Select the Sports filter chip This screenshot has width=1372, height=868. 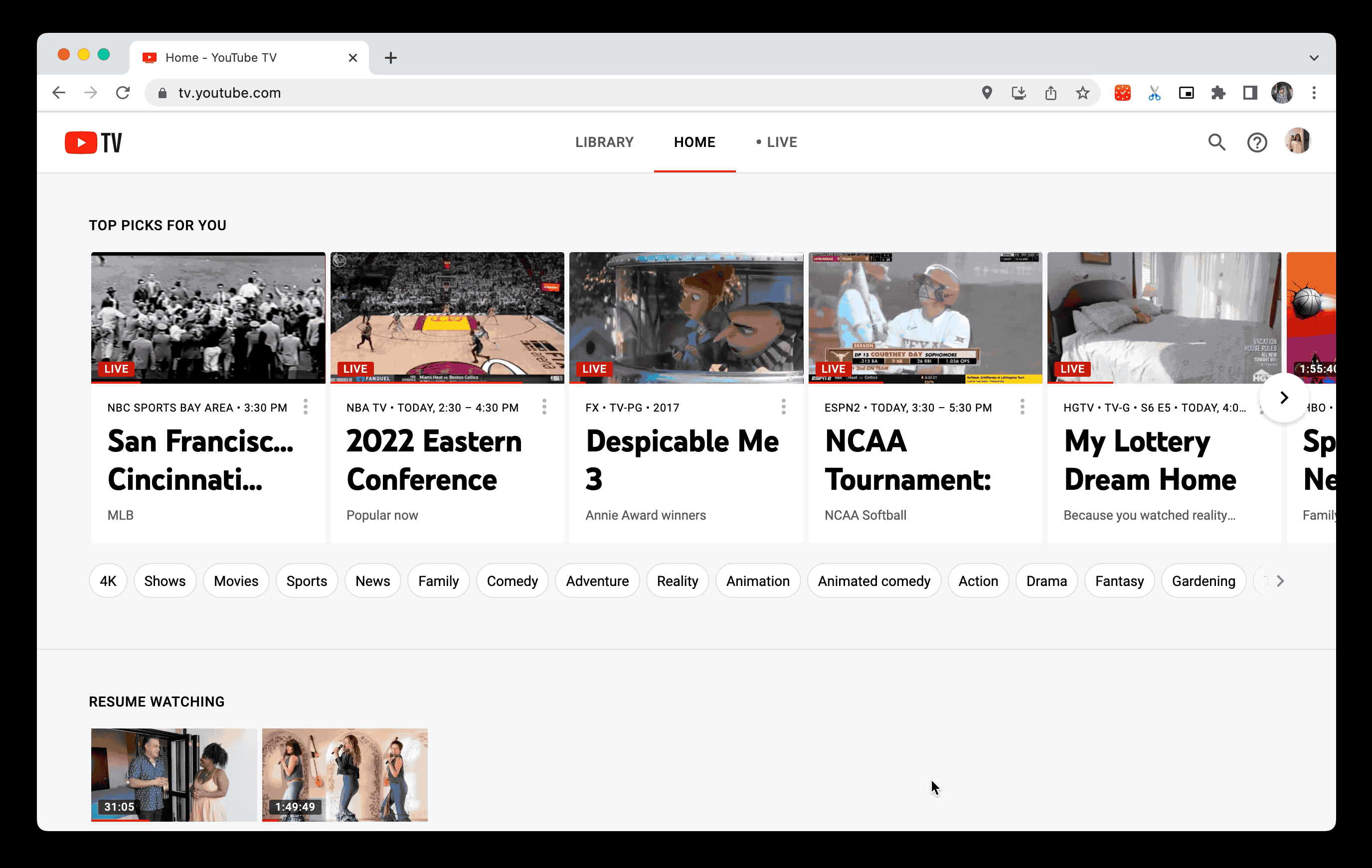pos(307,581)
